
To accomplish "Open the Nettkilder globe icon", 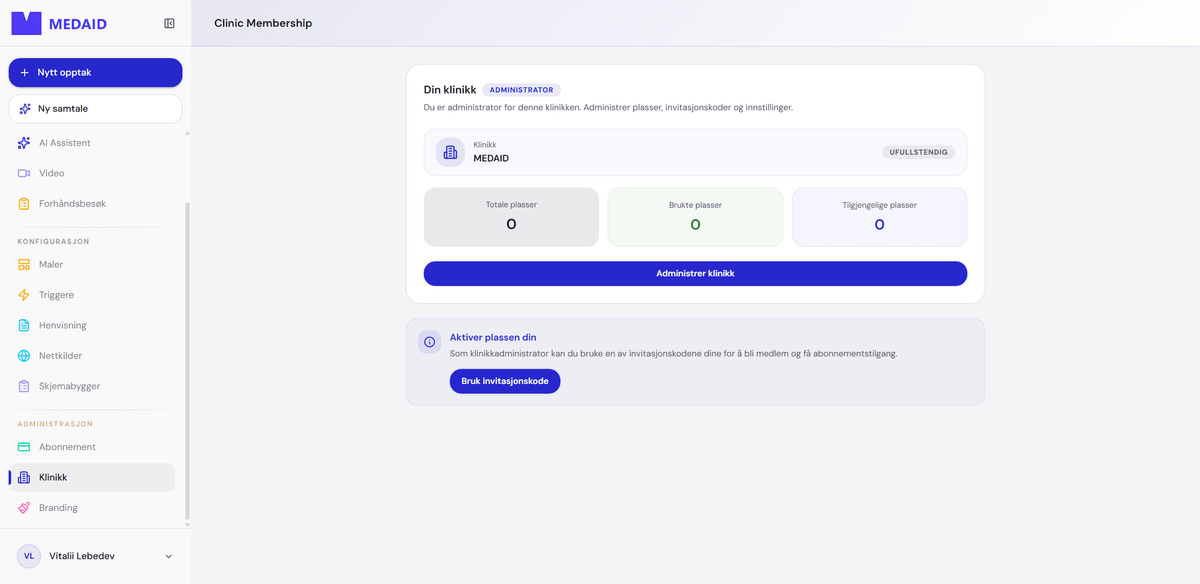I will coord(24,356).
